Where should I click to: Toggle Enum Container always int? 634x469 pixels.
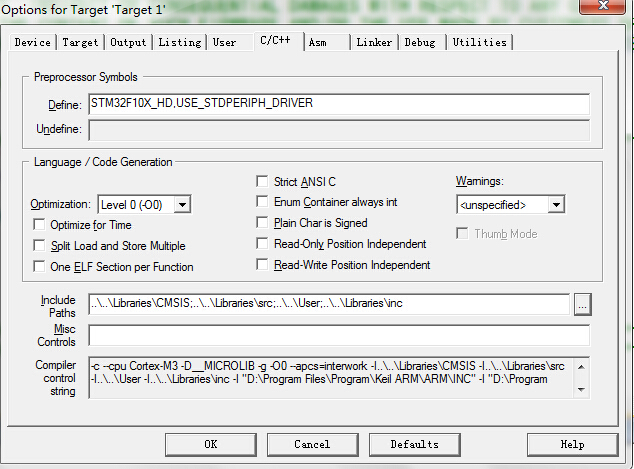click(x=263, y=202)
